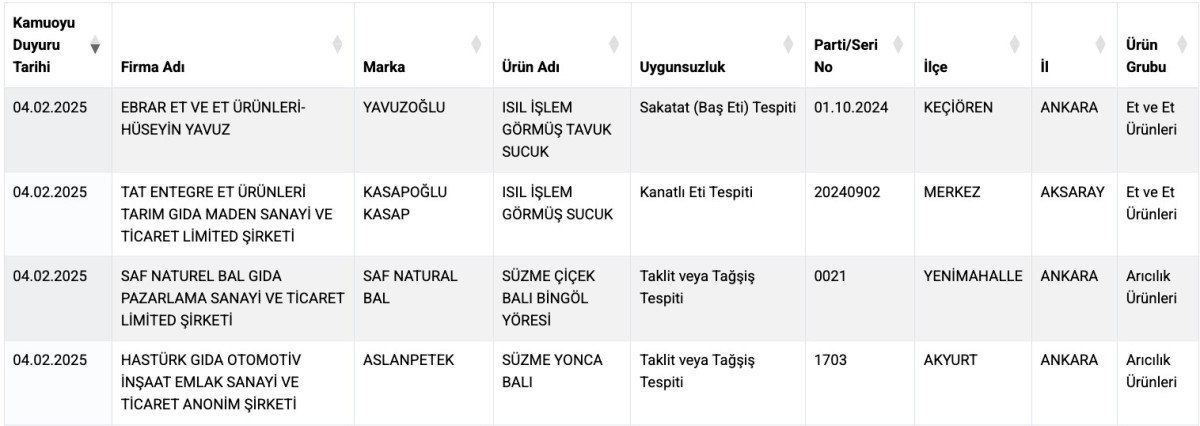Screen dimensions: 1200x426
Task: Select the YENİMAHALLE district cell
Action: [973, 276]
